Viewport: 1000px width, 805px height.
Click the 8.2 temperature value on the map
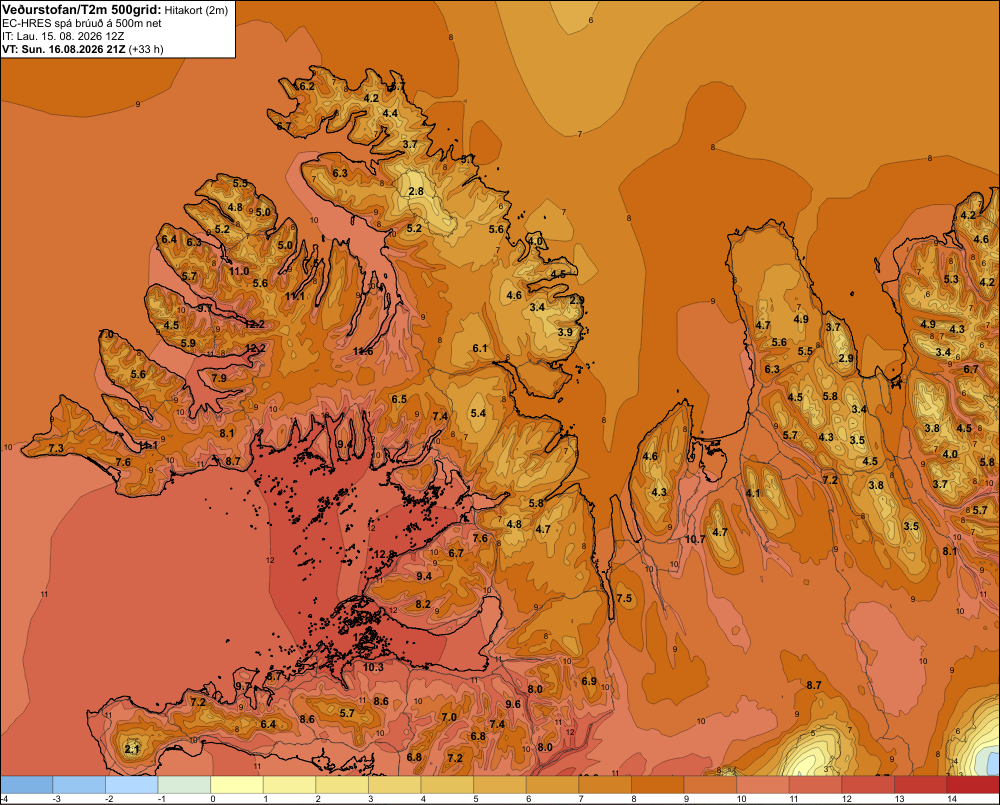click(423, 604)
